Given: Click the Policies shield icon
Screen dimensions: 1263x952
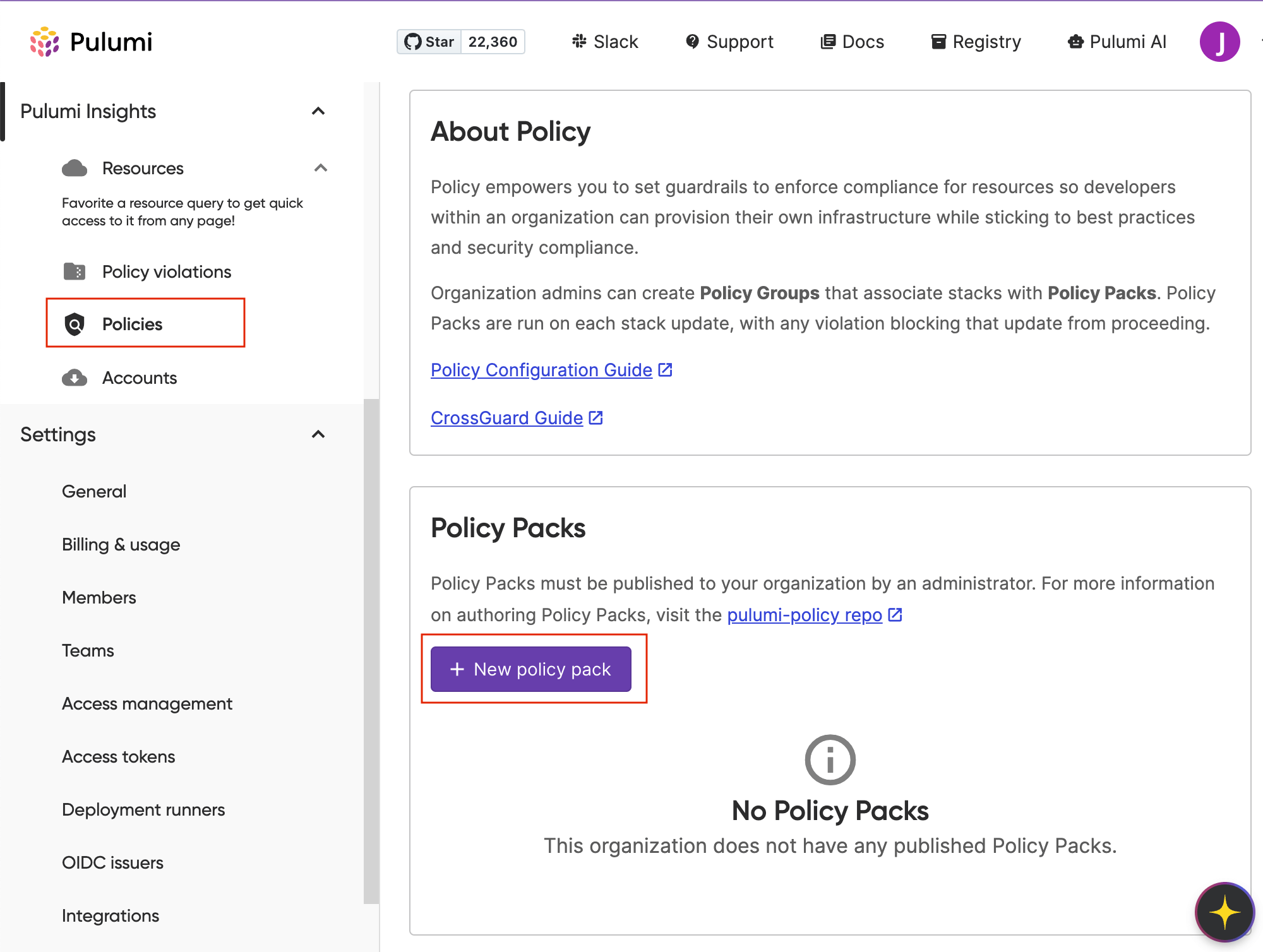Looking at the screenshot, I should (75, 324).
